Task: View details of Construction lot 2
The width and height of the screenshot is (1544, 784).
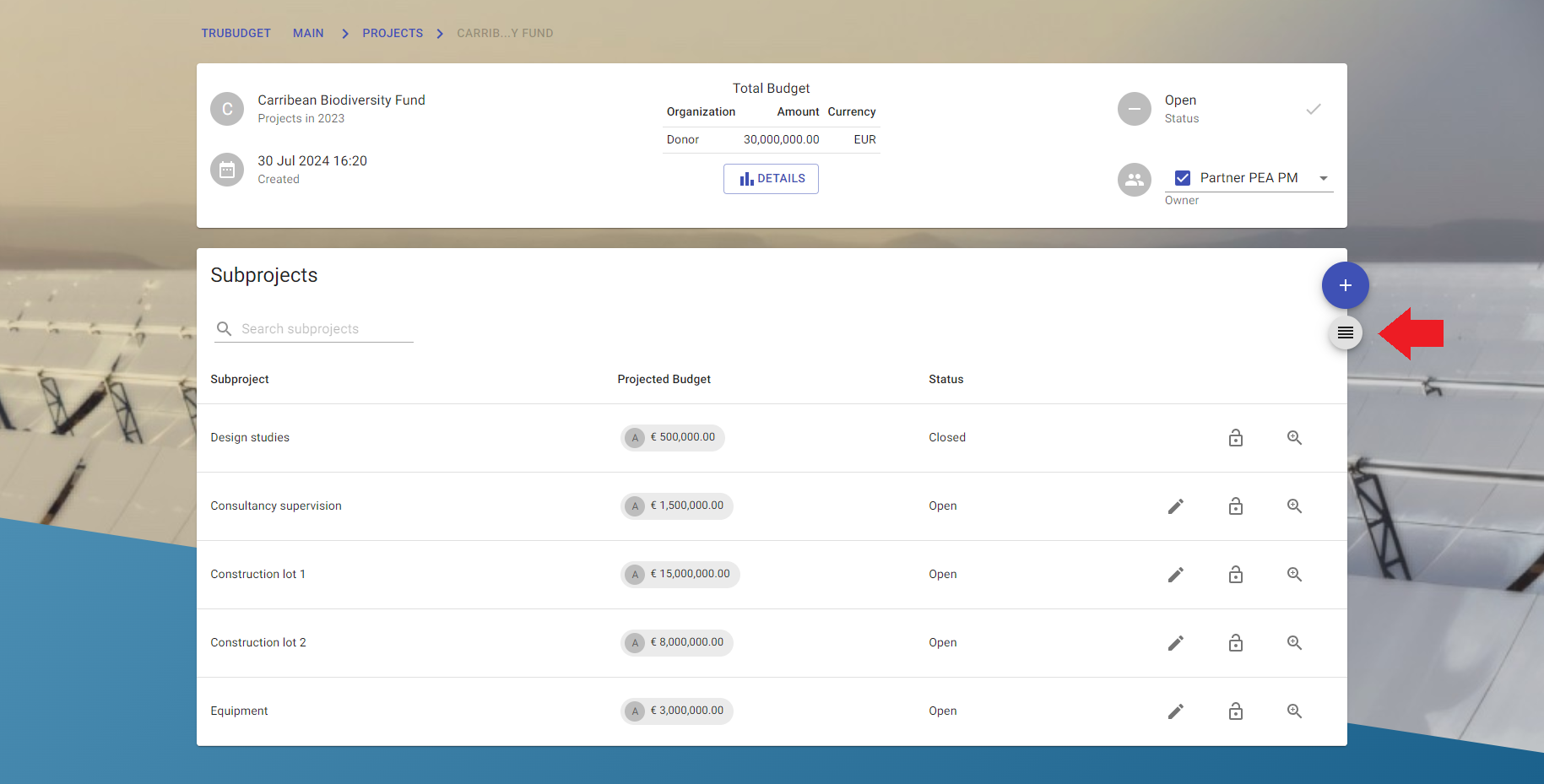Action: pyautogui.click(x=1294, y=643)
